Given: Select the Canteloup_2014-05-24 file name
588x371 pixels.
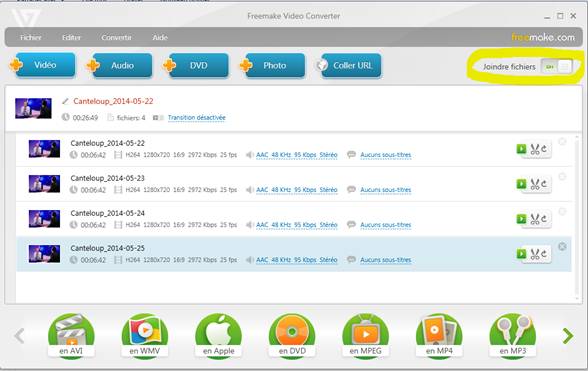Looking at the screenshot, I should [108, 213].
